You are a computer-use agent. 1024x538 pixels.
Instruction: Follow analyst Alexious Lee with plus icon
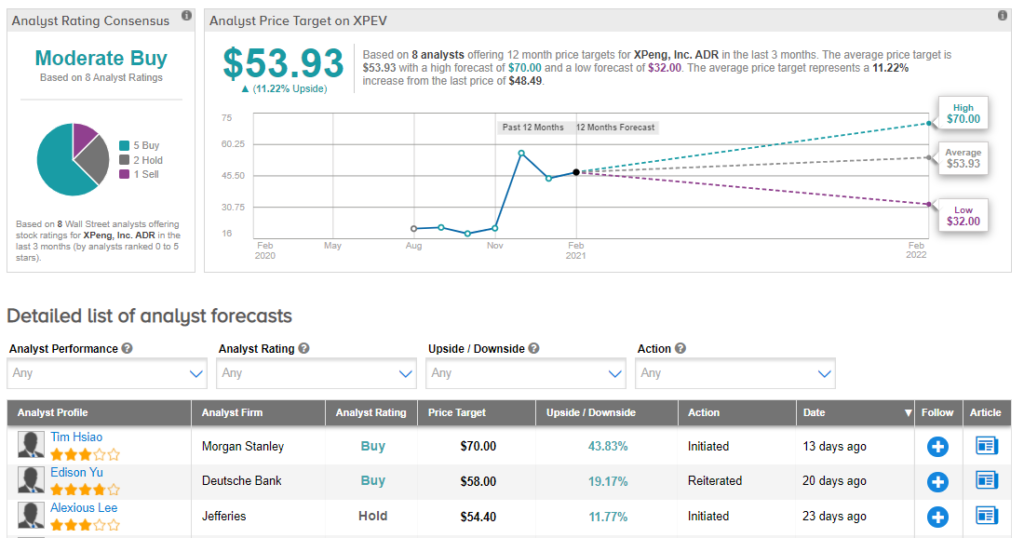pyautogui.click(x=937, y=516)
